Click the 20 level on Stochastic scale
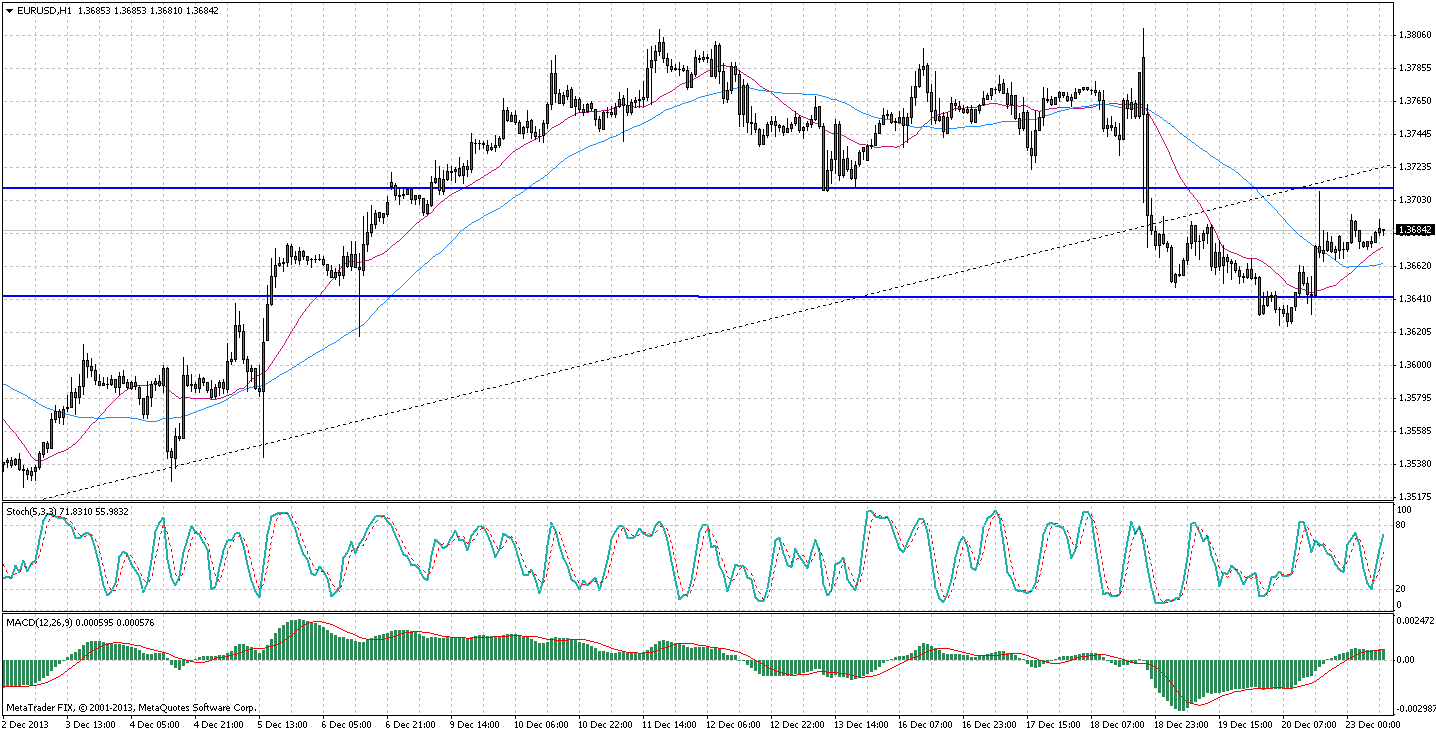This screenshot has width=1436, height=733. [1401, 589]
